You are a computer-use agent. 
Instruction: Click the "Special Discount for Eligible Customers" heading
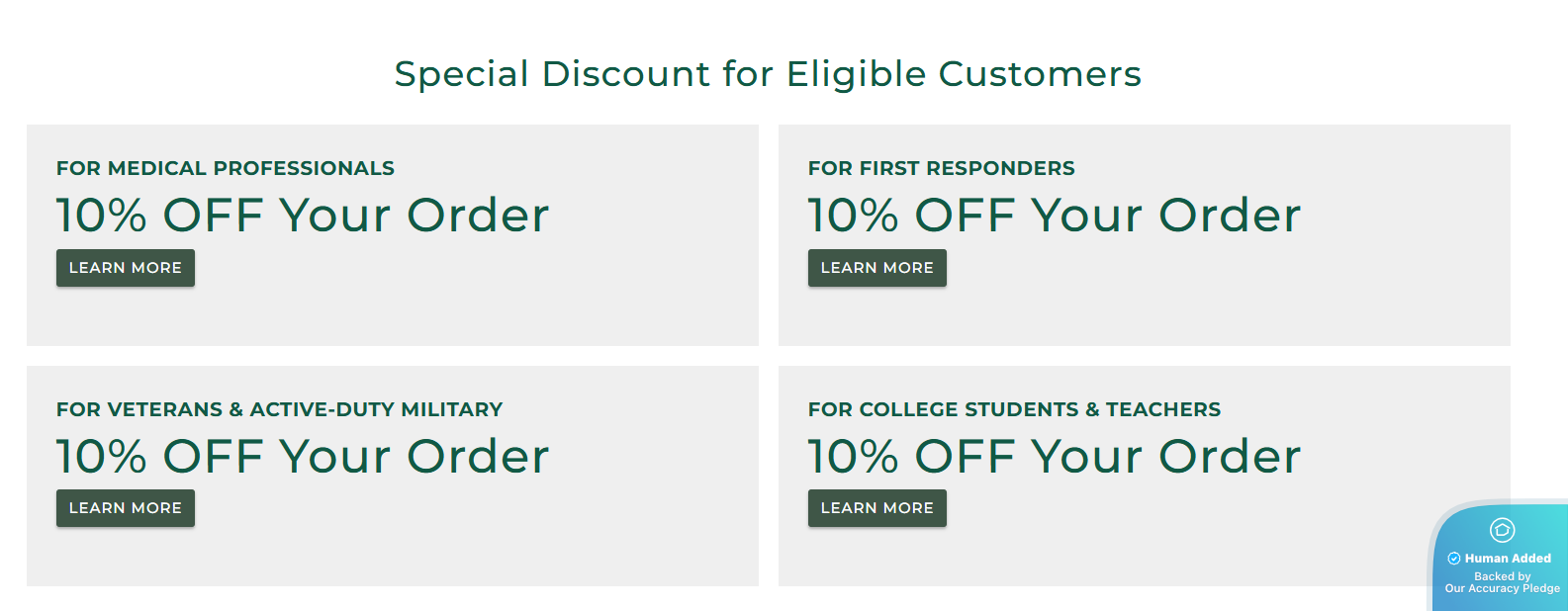[768, 74]
